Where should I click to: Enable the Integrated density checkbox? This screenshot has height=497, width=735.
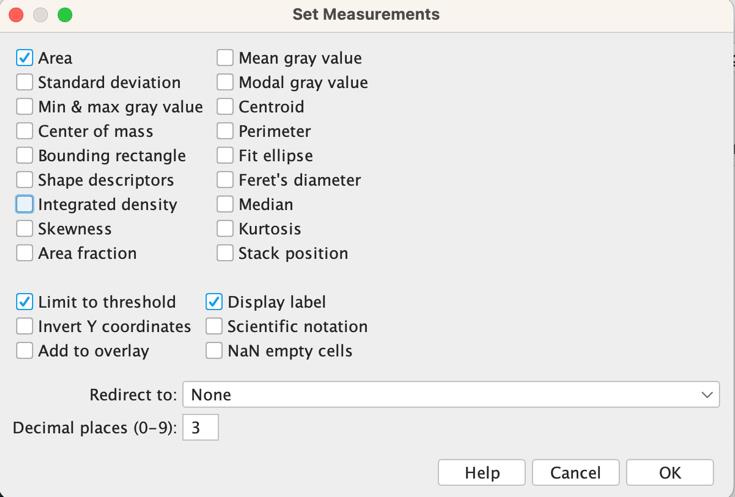pos(24,204)
